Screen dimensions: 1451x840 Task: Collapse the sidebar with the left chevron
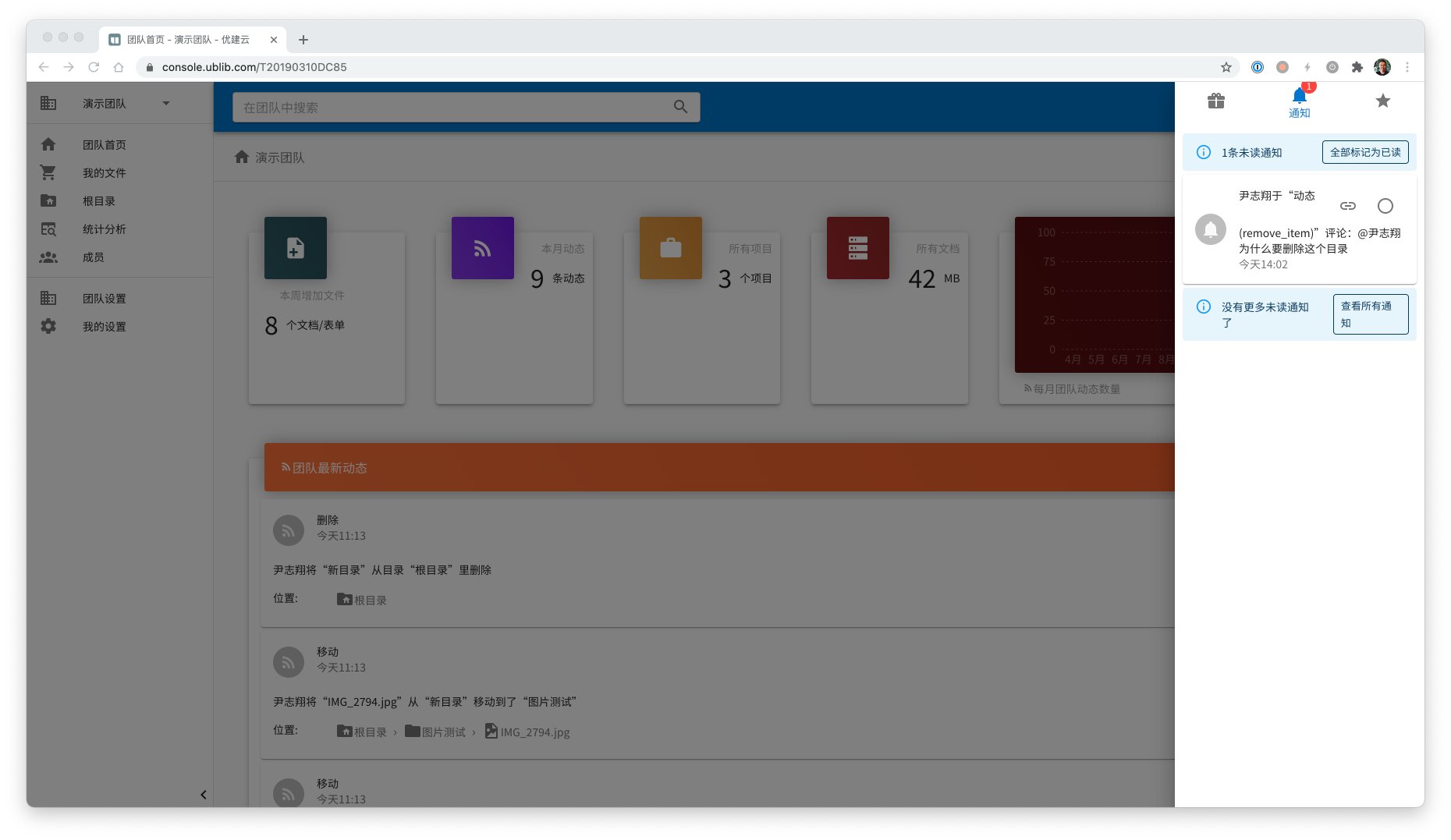pos(203,795)
